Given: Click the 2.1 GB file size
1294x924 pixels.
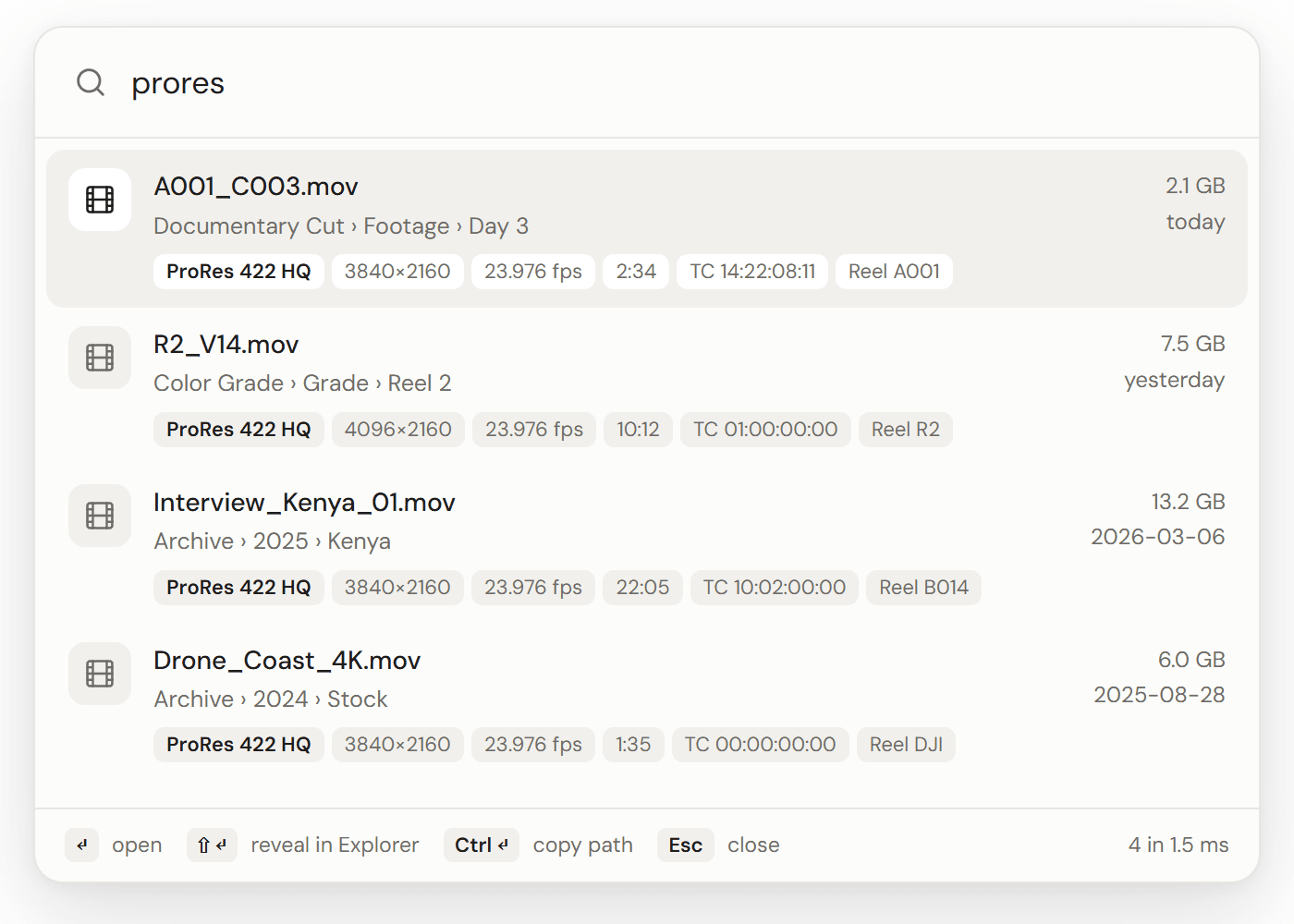Looking at the screenshot, I should pyautogui.click(x=1195, y=186).
